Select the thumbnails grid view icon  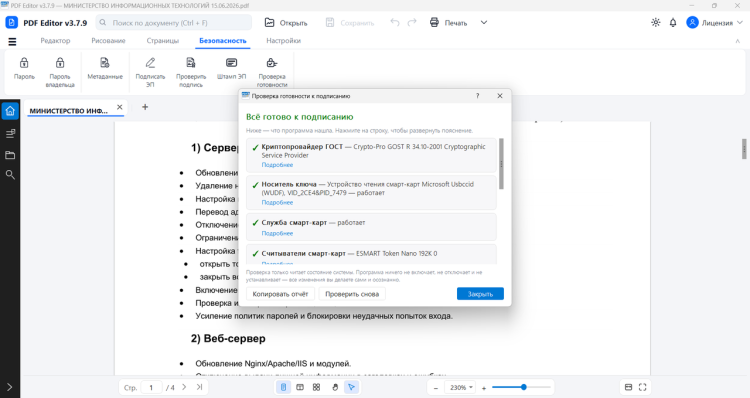click(x=316, y=387)
